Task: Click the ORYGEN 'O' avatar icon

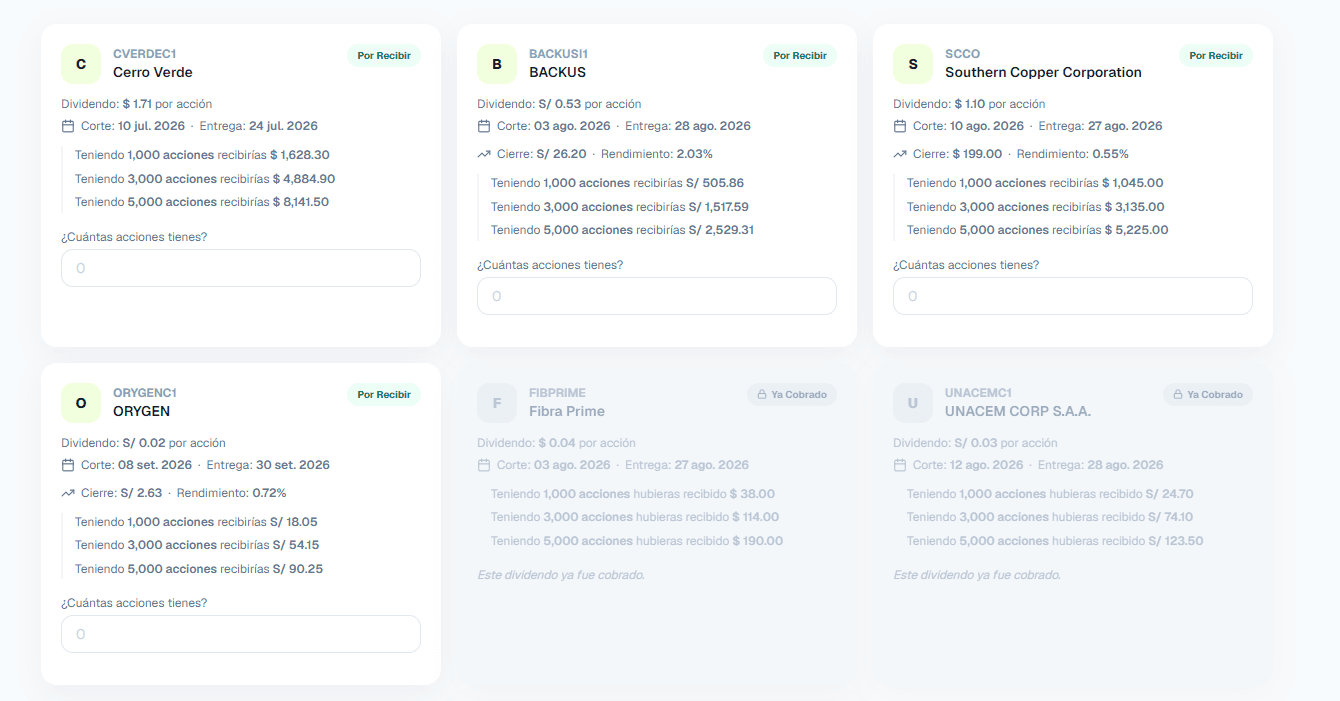Action: coord(81,403)
